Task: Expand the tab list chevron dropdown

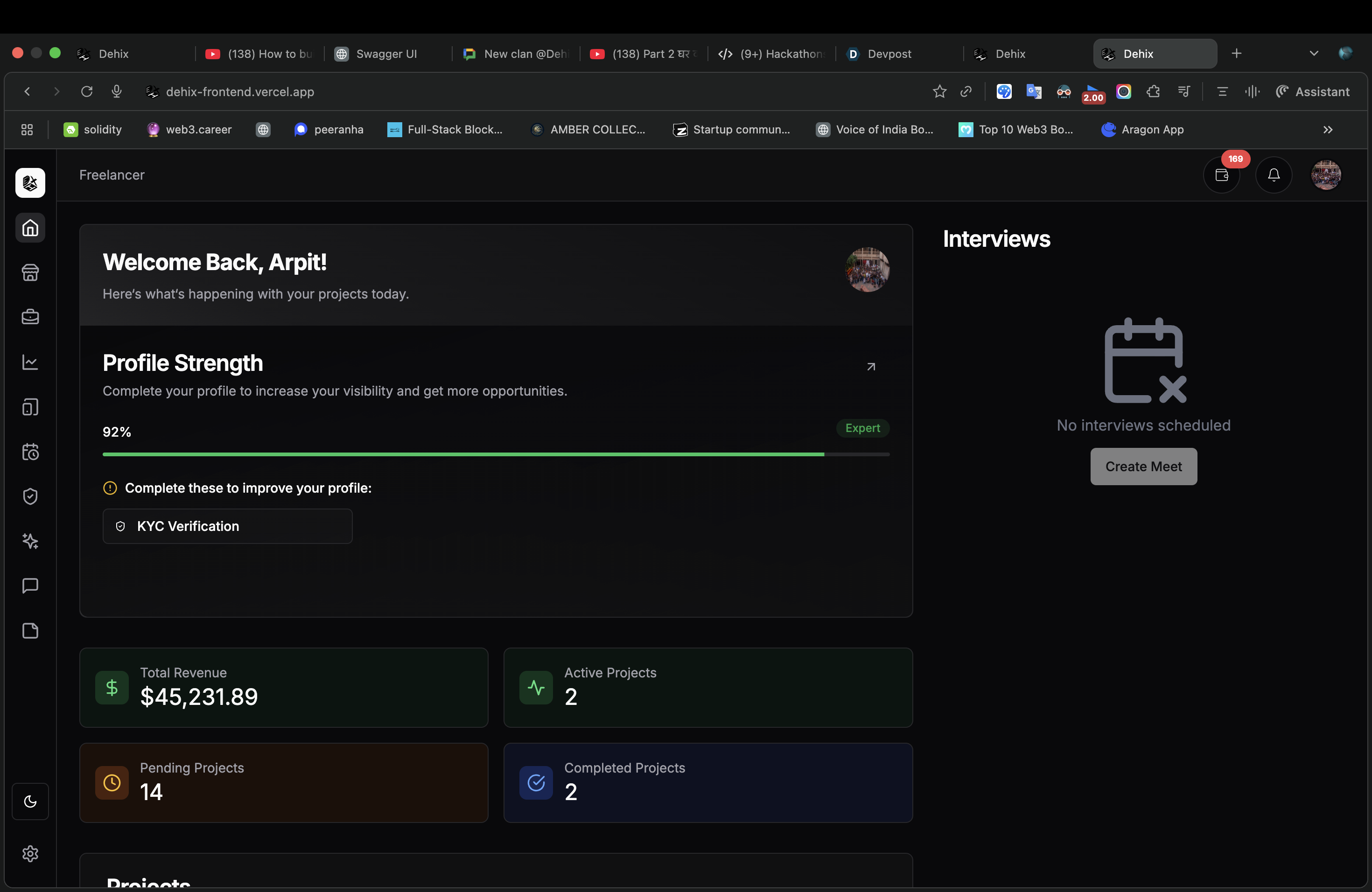Action: (1314, 54)
